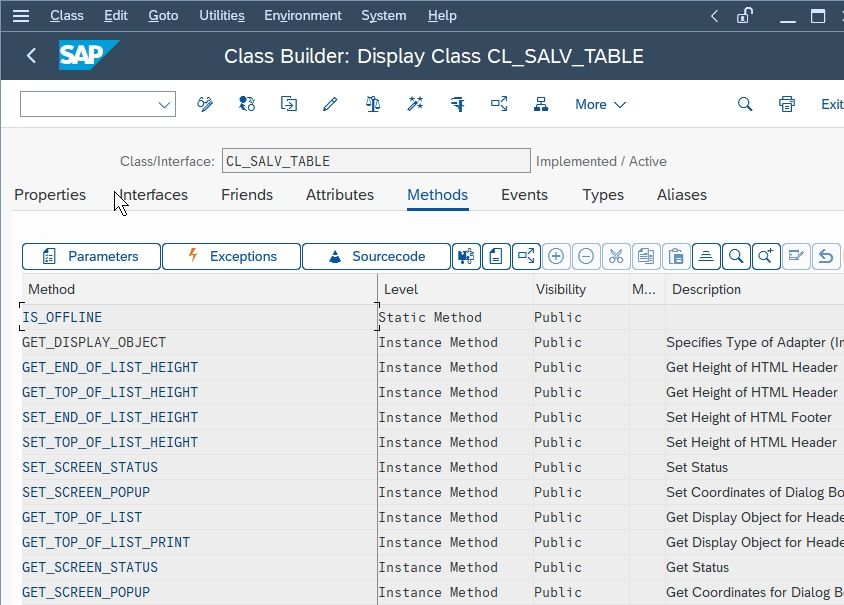Screen dimensions: 844x605
Task: Open the System menu
Action: pos(384,16)
